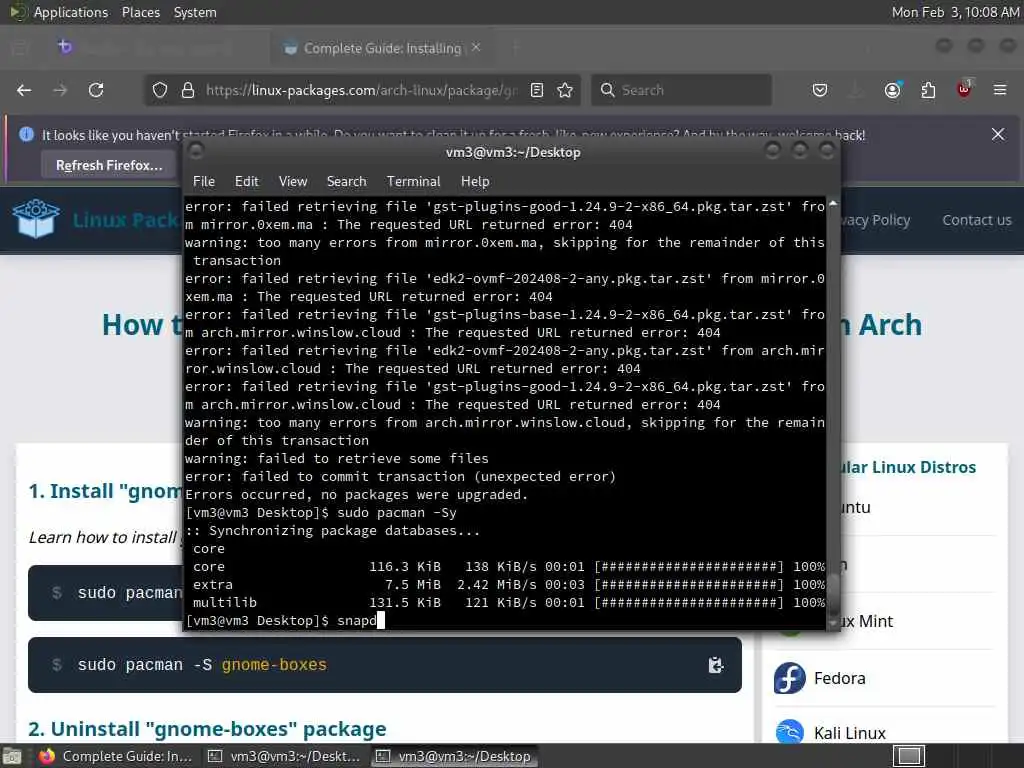Image resolution: width=1024 pixels, height=768 pixels.
Task: Click terminal prompt line with snapd
Action: click(x=285, y=620)
